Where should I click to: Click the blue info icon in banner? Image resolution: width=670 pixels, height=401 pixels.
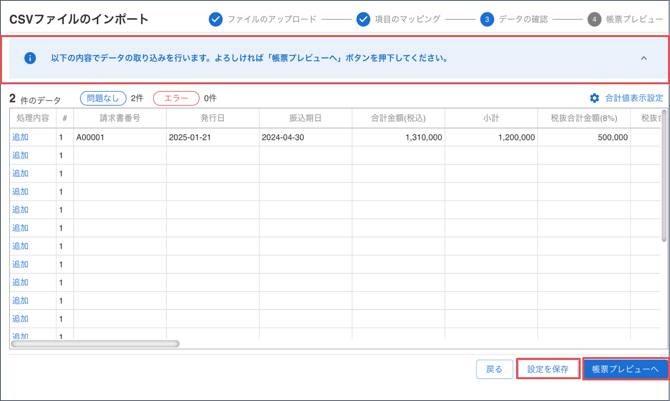30,58
